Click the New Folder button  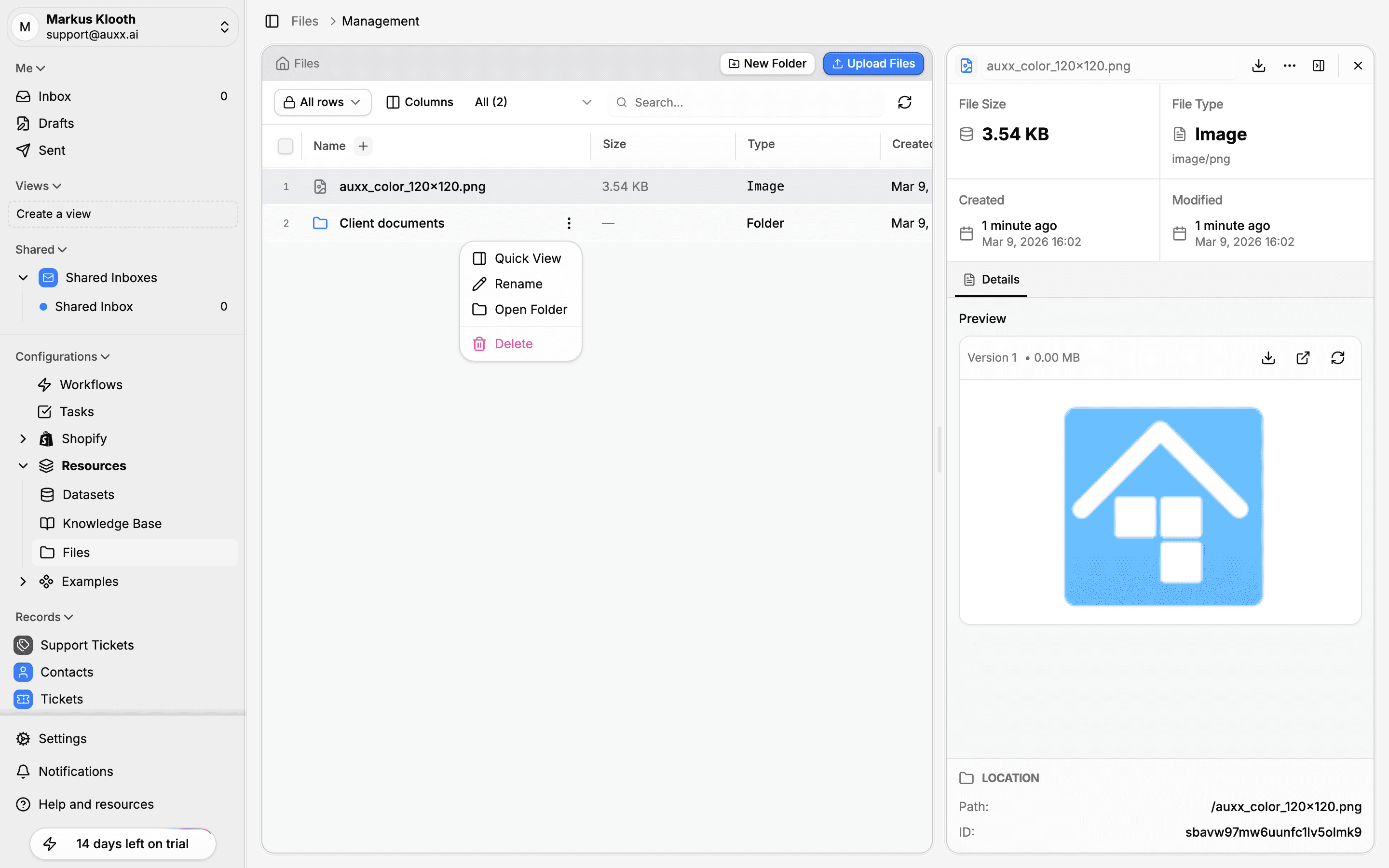click(x=767, y=63)
